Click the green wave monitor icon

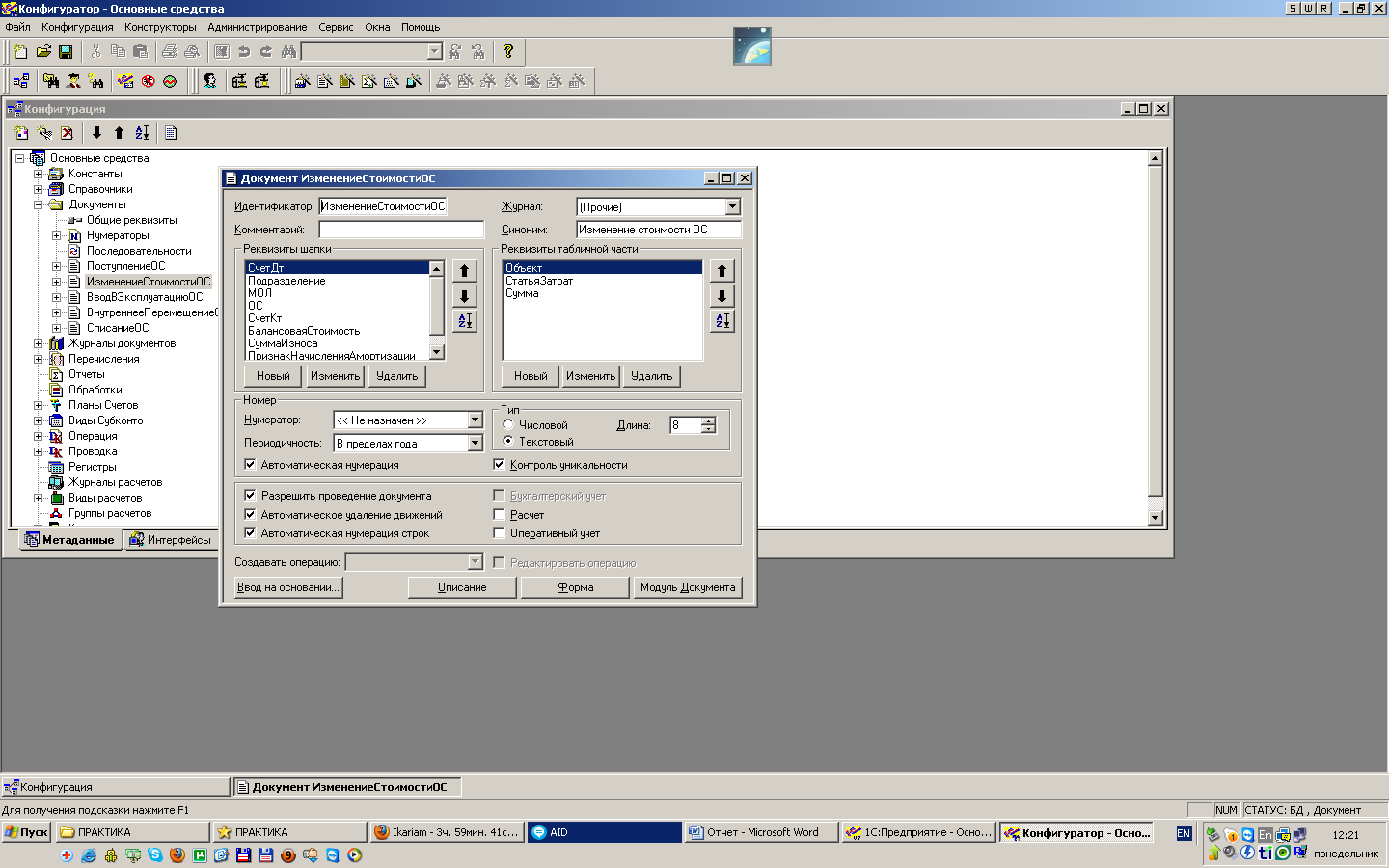[171, 81]
